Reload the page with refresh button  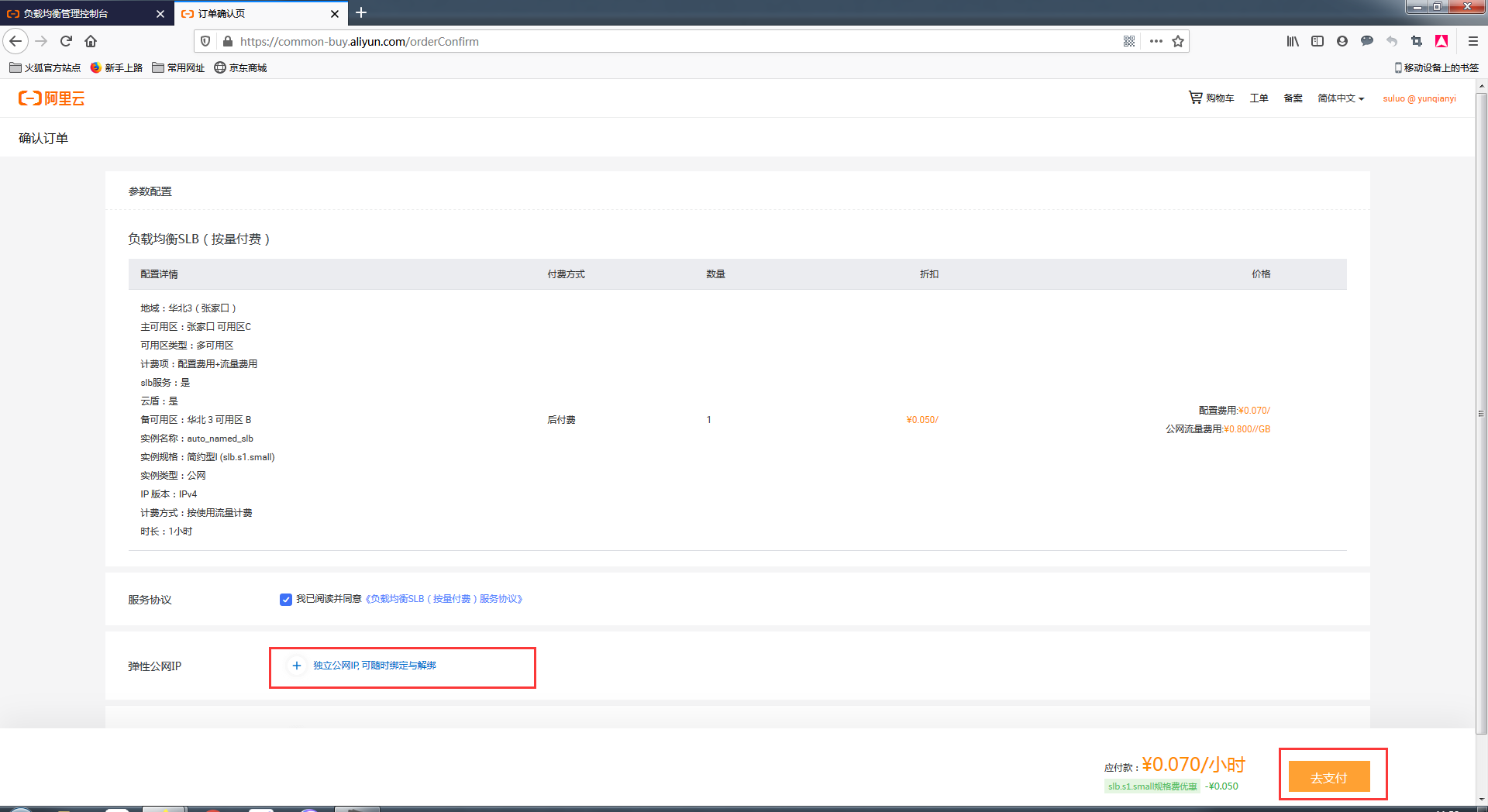point(66,42)
